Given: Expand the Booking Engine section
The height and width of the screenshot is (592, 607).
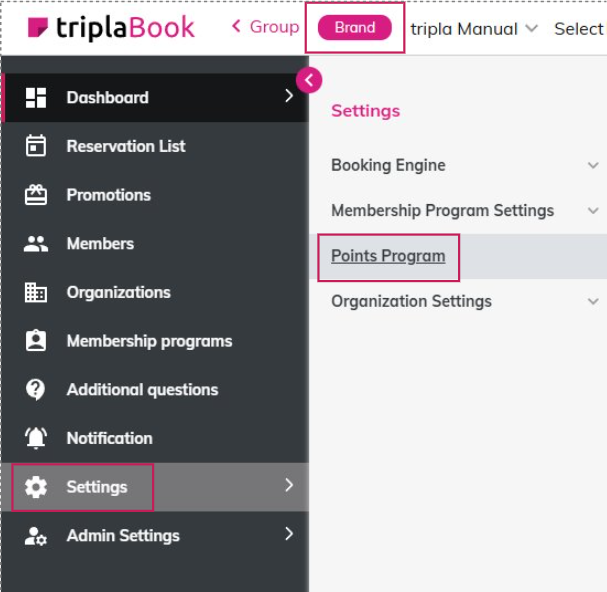Looking at the screenshot, I should tap(592, 166).
